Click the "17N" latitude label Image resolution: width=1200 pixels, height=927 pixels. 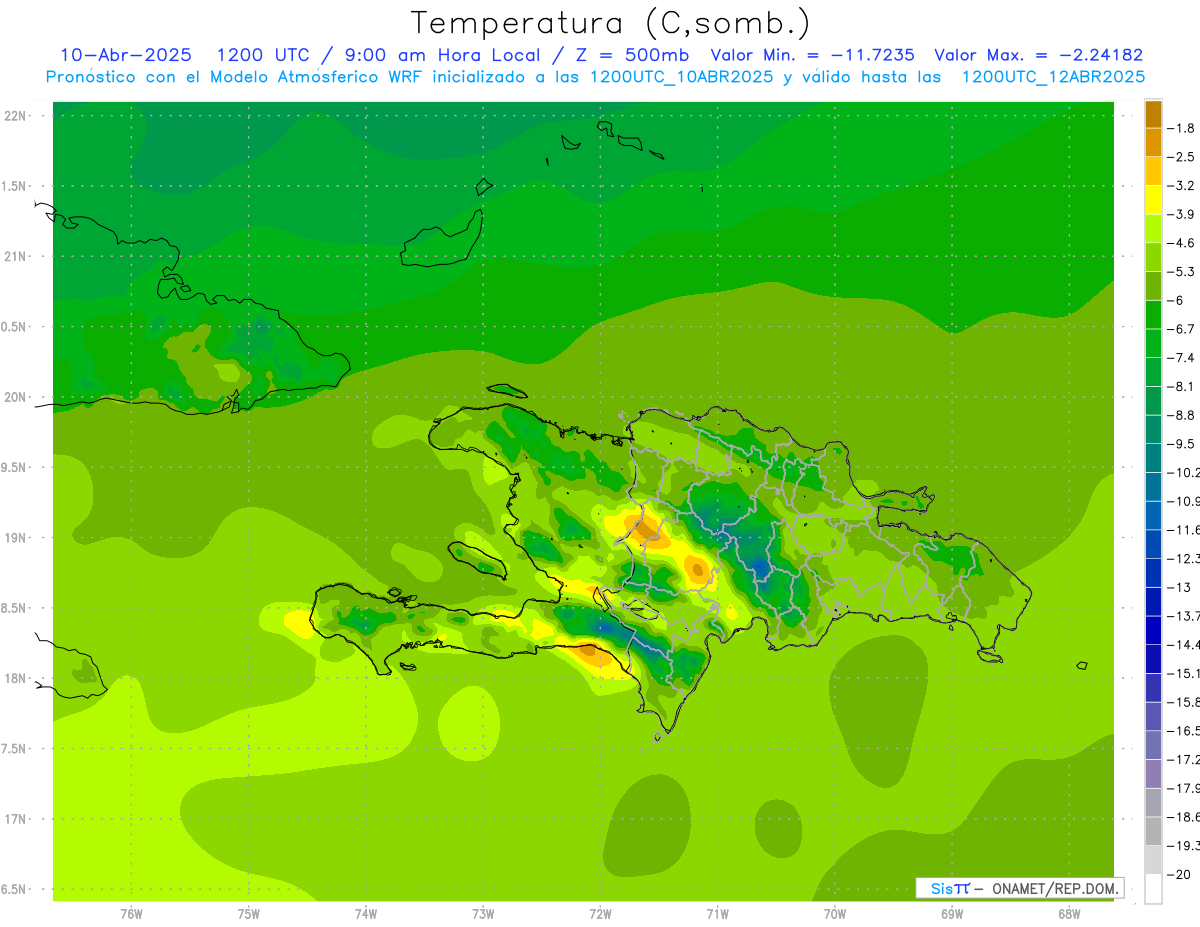pos(15,819)
